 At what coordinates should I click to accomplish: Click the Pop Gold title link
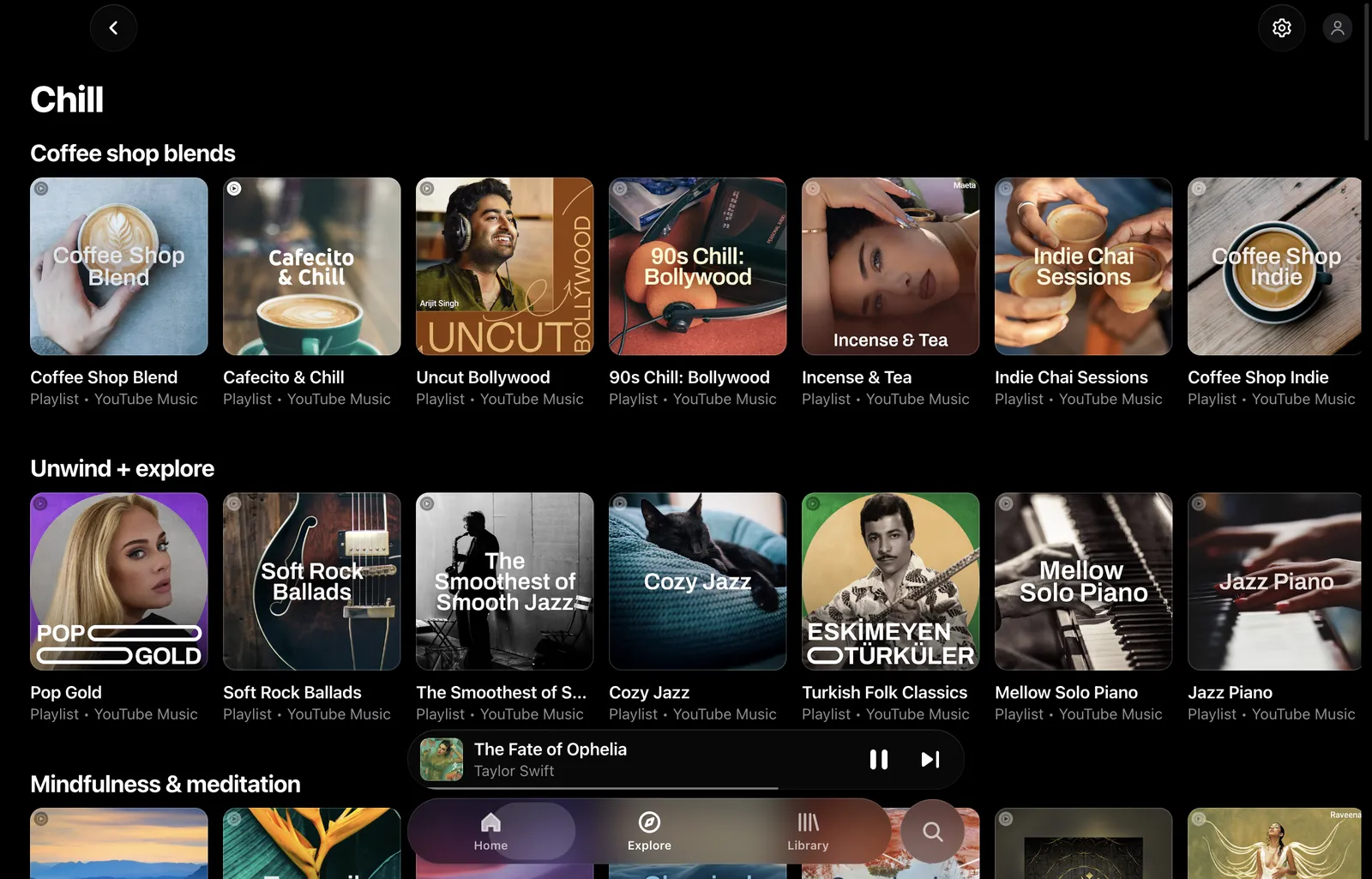pos(66,692)
